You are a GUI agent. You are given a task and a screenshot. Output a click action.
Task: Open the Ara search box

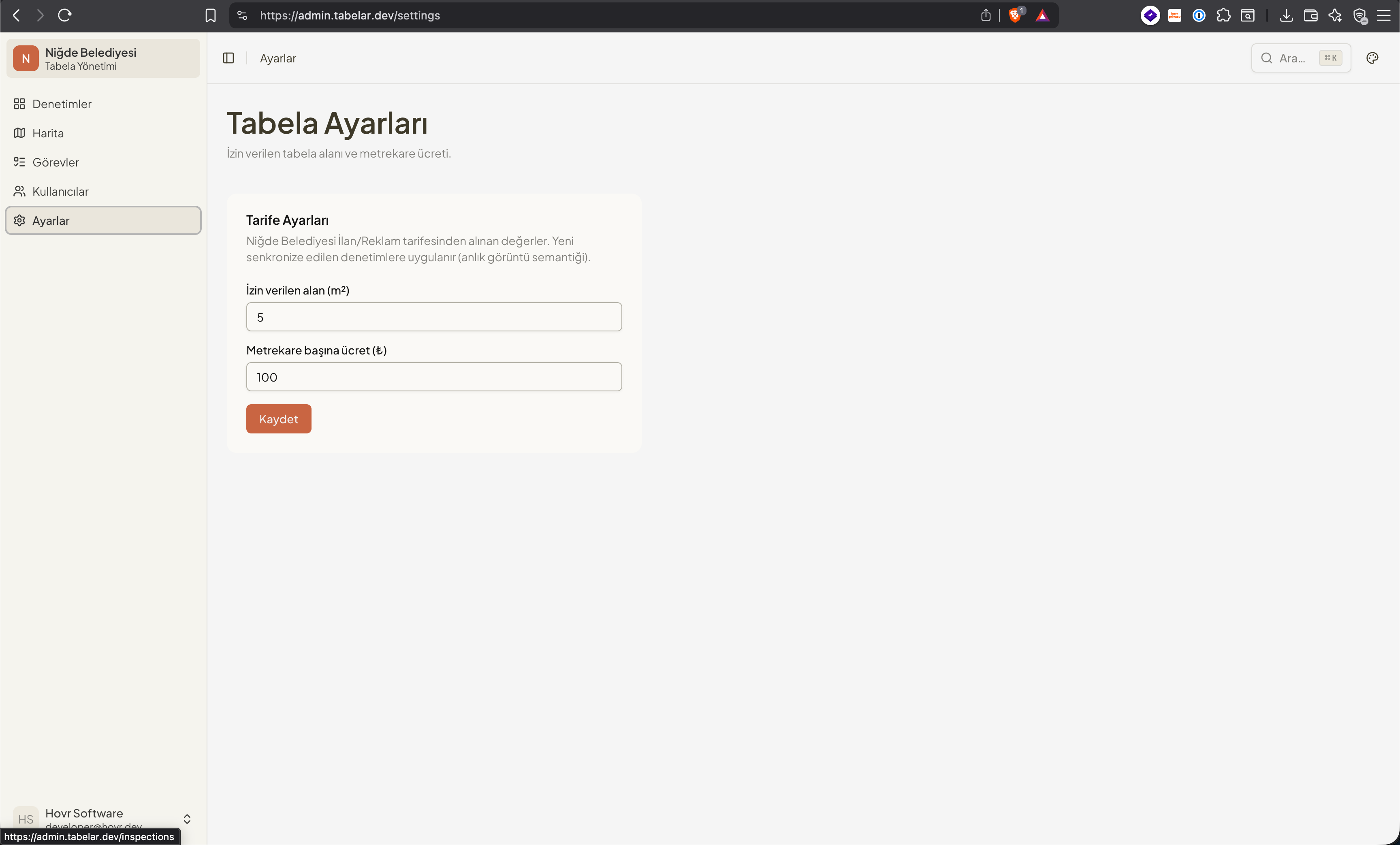(x=1301, y=58)
